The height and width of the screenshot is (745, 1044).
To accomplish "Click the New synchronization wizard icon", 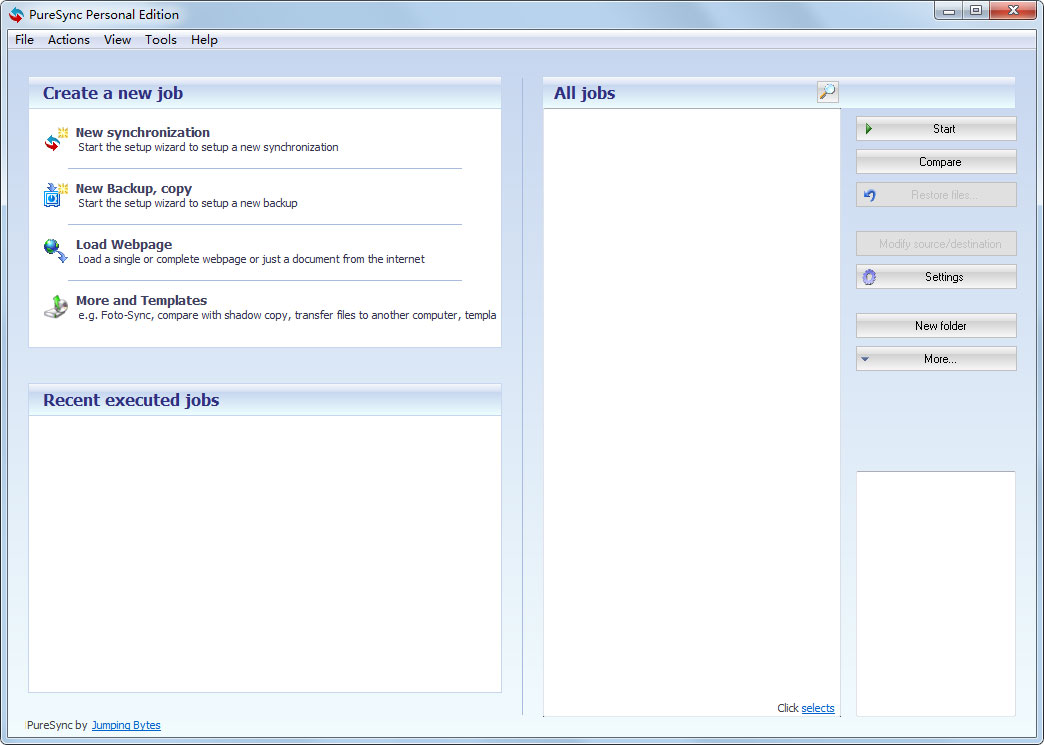I will click(x=55, y=140).
